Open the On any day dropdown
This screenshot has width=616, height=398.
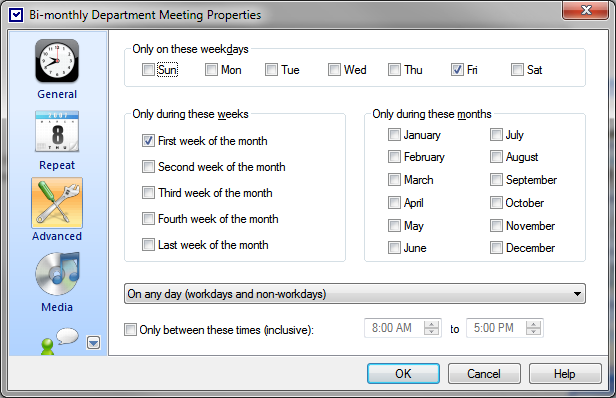[x=355, y=294]
